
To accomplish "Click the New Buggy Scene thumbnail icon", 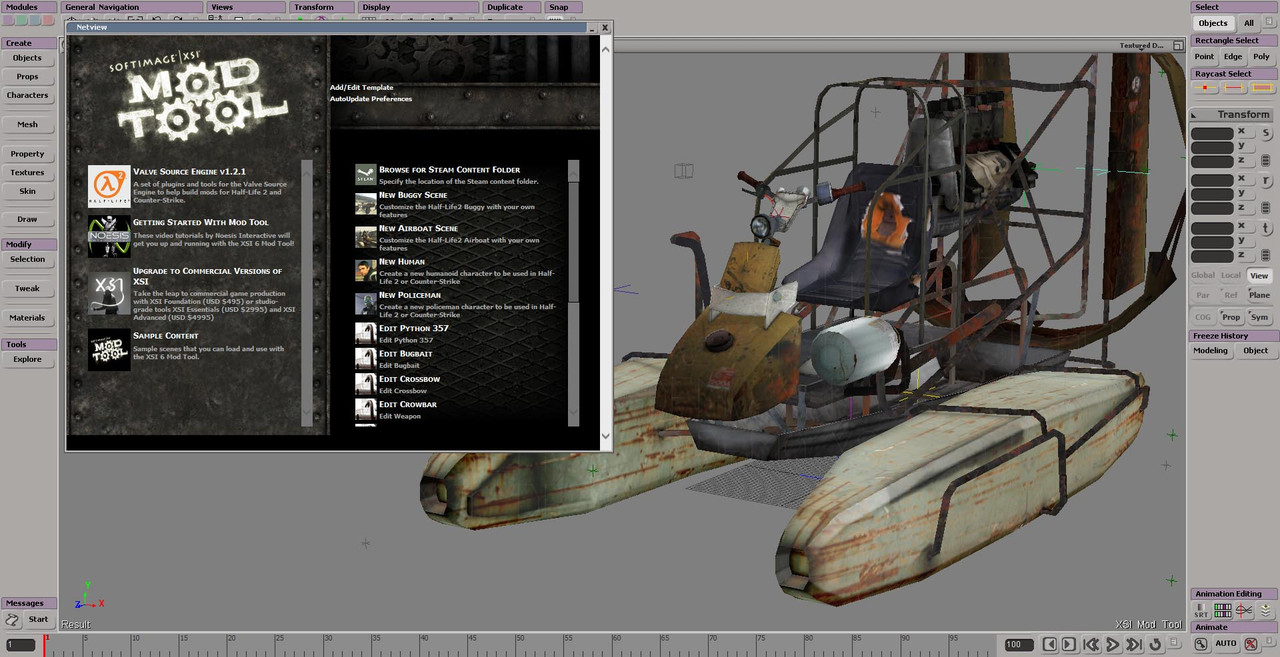I will point(366,204).
